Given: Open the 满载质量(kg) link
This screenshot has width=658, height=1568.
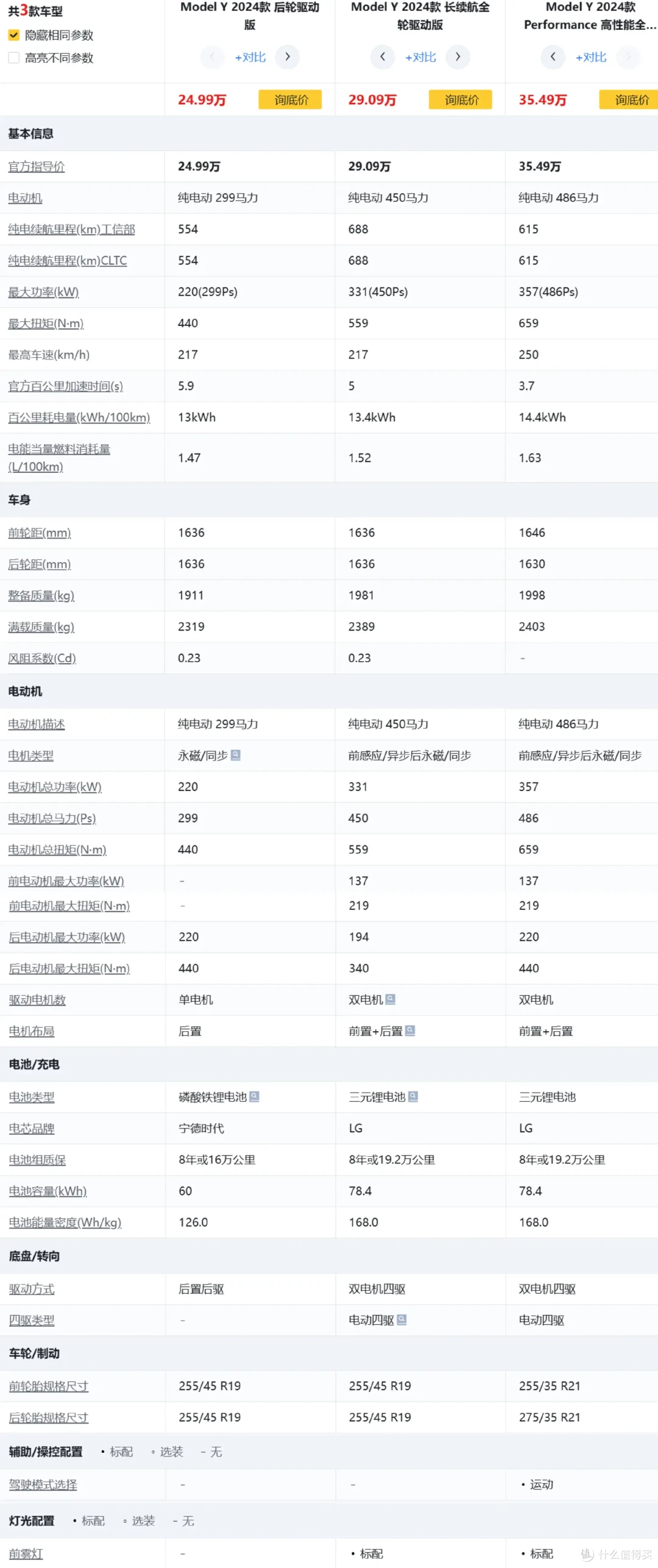Looking at the screenshot, I should 41,627.
